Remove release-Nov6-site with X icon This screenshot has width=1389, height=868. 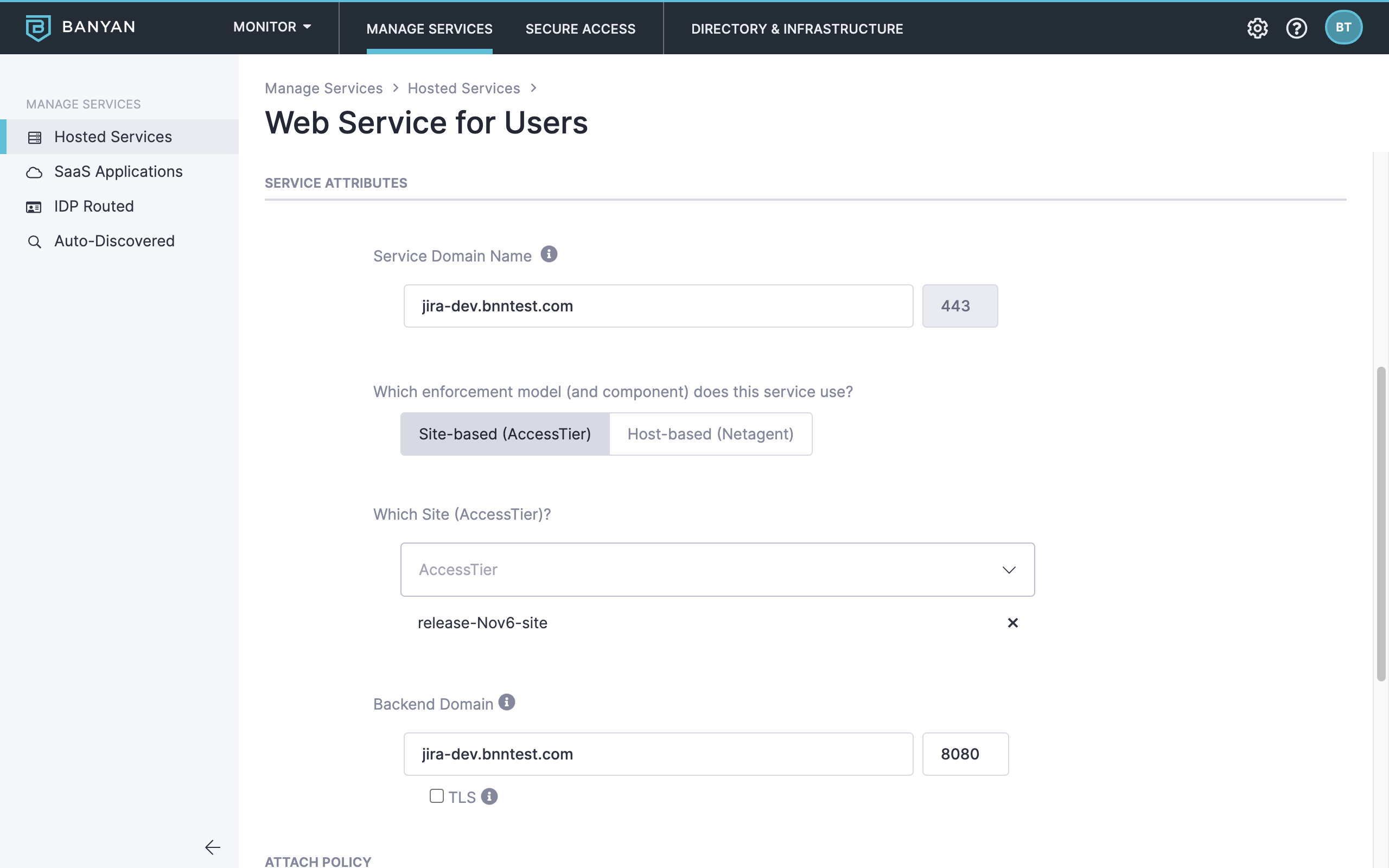tap(1012, 623)
